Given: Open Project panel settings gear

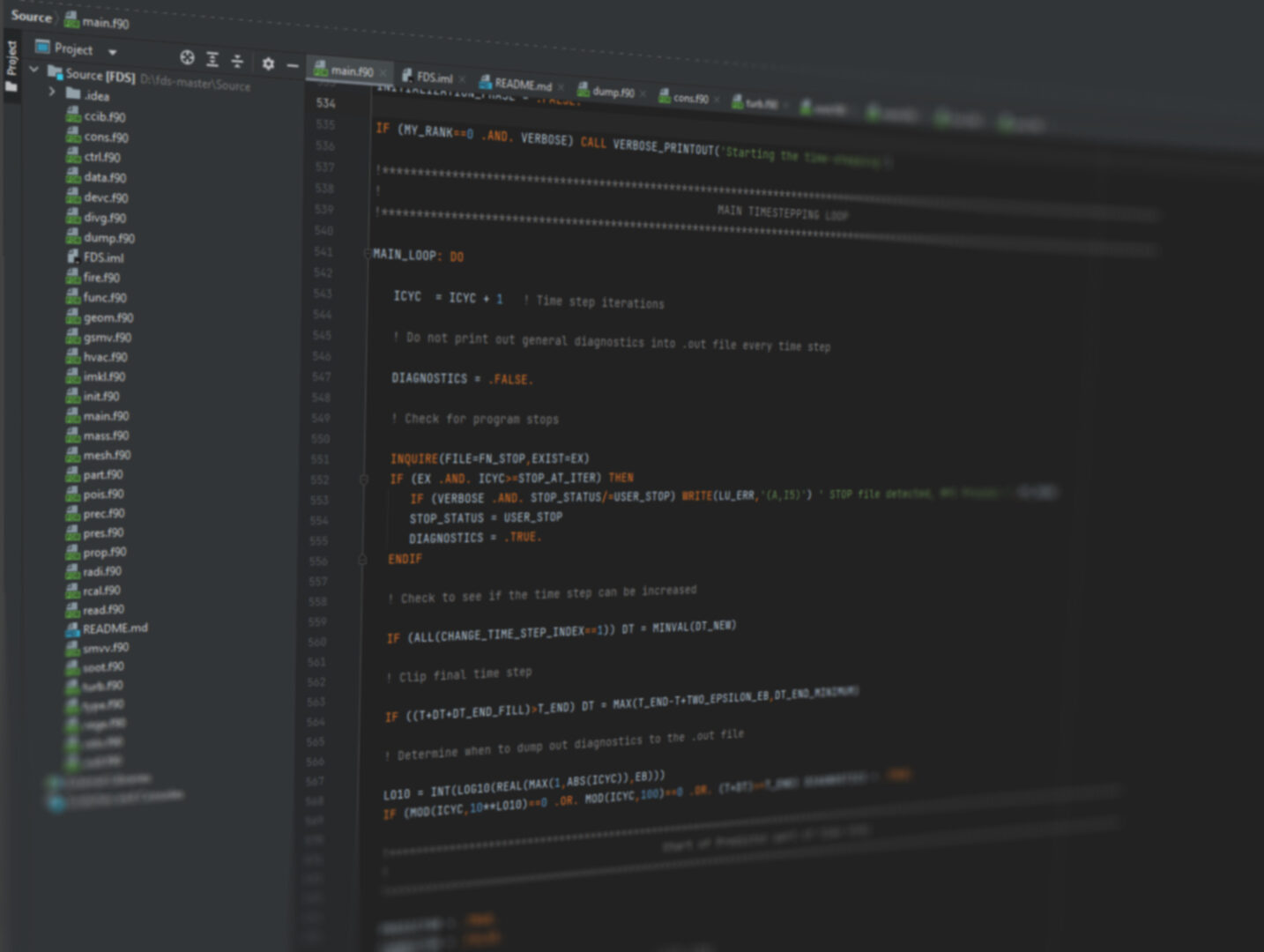Looking at the screenshot, I should (268, 63).
